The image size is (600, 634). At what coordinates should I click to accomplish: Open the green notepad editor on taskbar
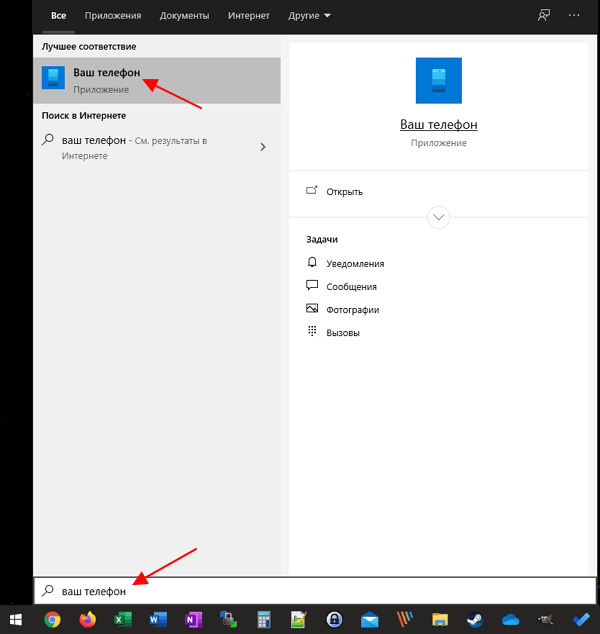(x=299, y=619)
